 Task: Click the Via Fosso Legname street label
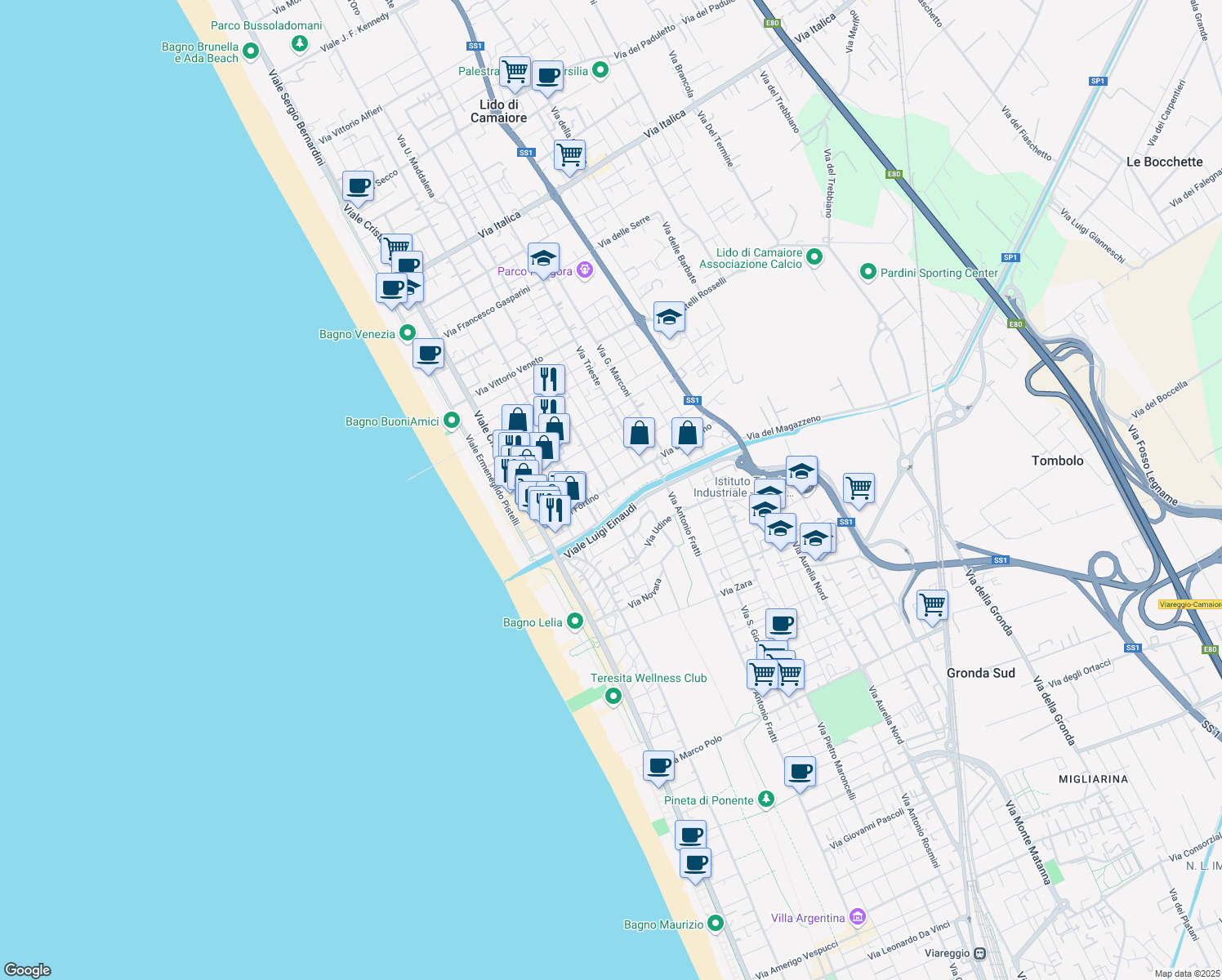pyautogui.click(x=1153, y=465)
